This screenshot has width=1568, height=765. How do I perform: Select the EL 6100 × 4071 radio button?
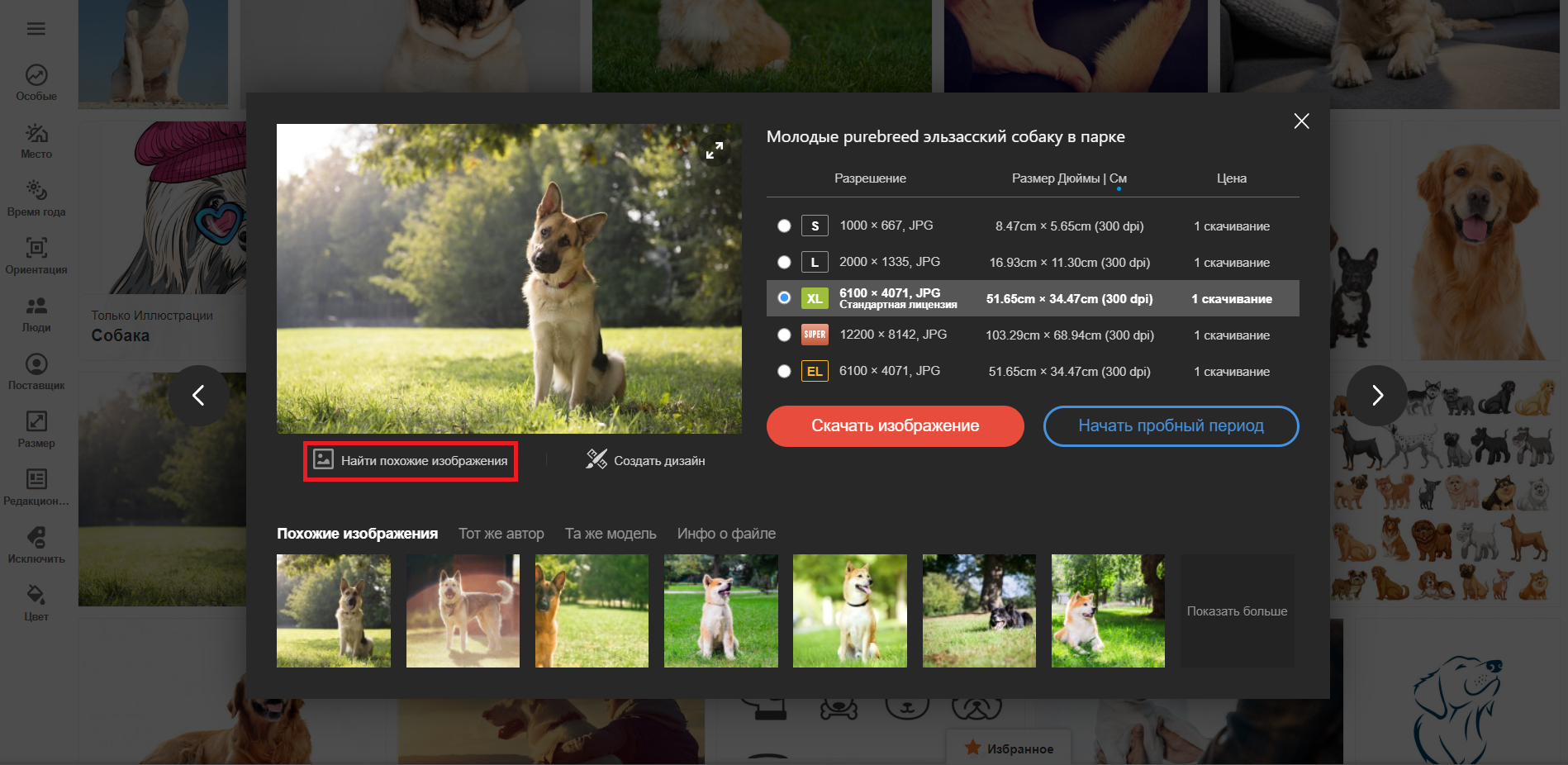[784, 371]
